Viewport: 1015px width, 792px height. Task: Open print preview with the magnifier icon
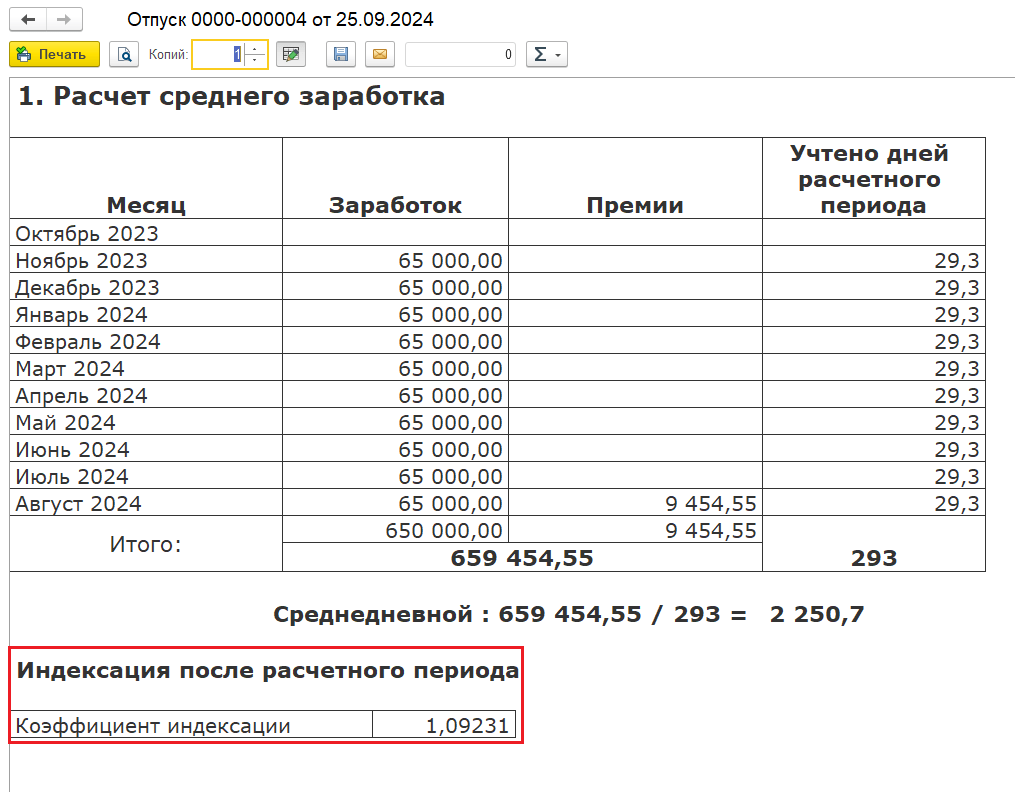[x=124, y=54]
